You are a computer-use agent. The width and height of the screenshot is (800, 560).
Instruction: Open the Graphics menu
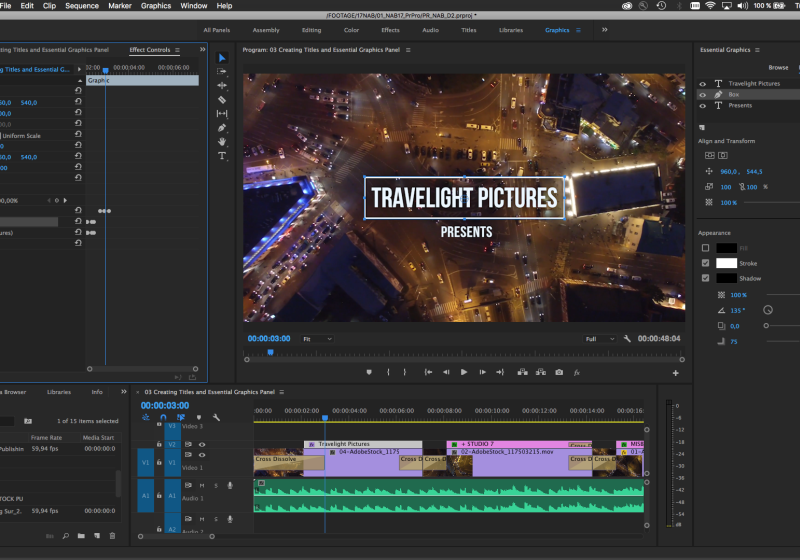(156, 6)
